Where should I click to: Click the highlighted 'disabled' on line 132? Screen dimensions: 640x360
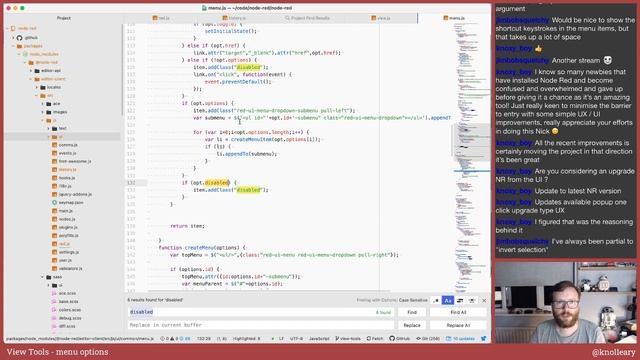[x=217, y=182]
